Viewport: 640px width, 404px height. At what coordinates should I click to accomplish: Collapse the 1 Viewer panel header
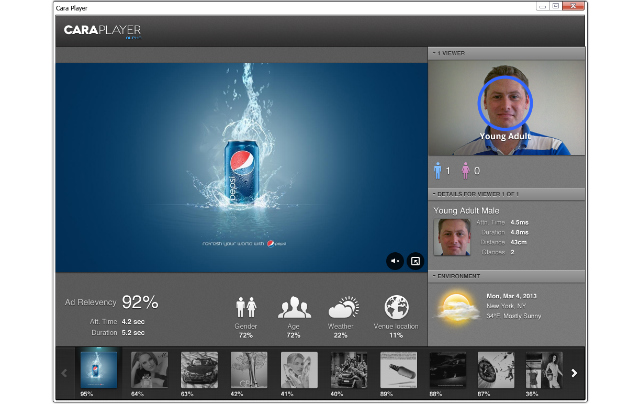pyautogui.click(x=506, y=53)
